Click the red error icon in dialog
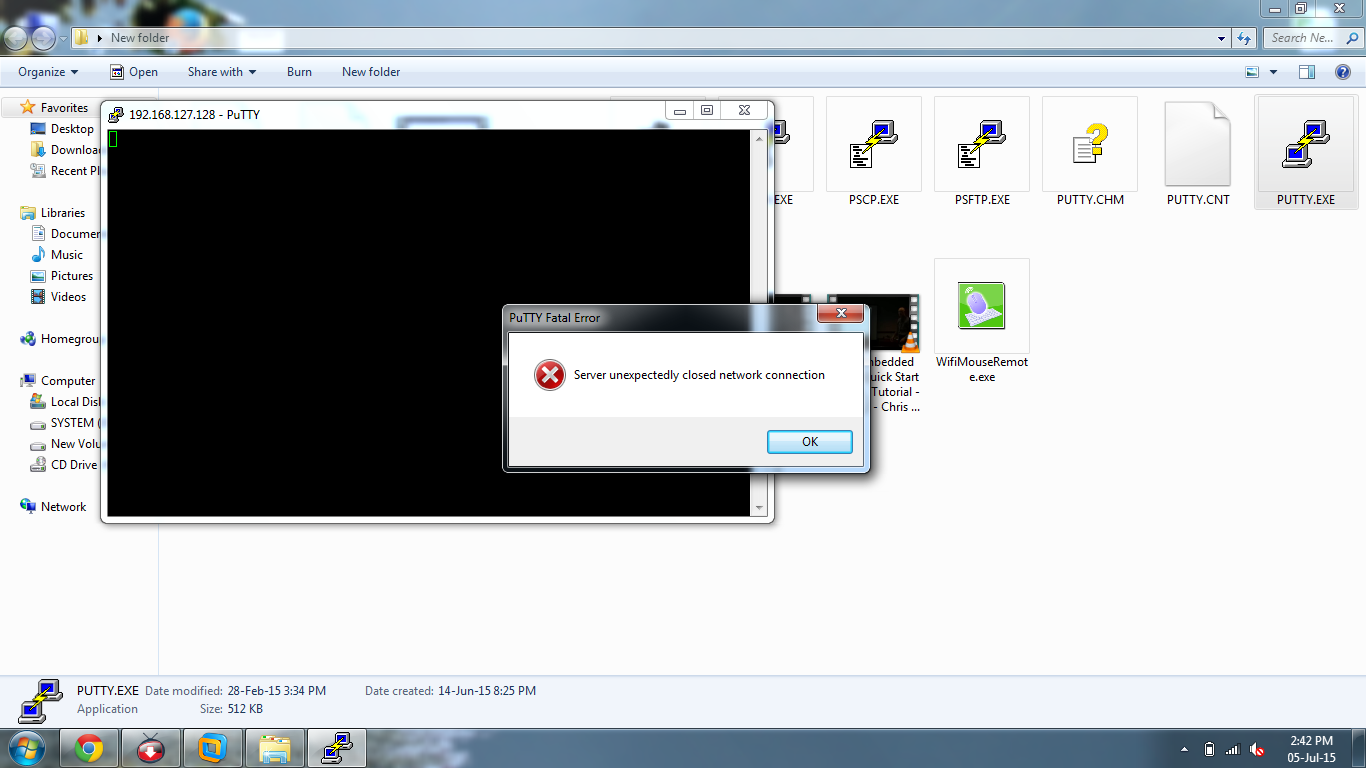This screenshot has width=1366, height=768. [549, 375]
